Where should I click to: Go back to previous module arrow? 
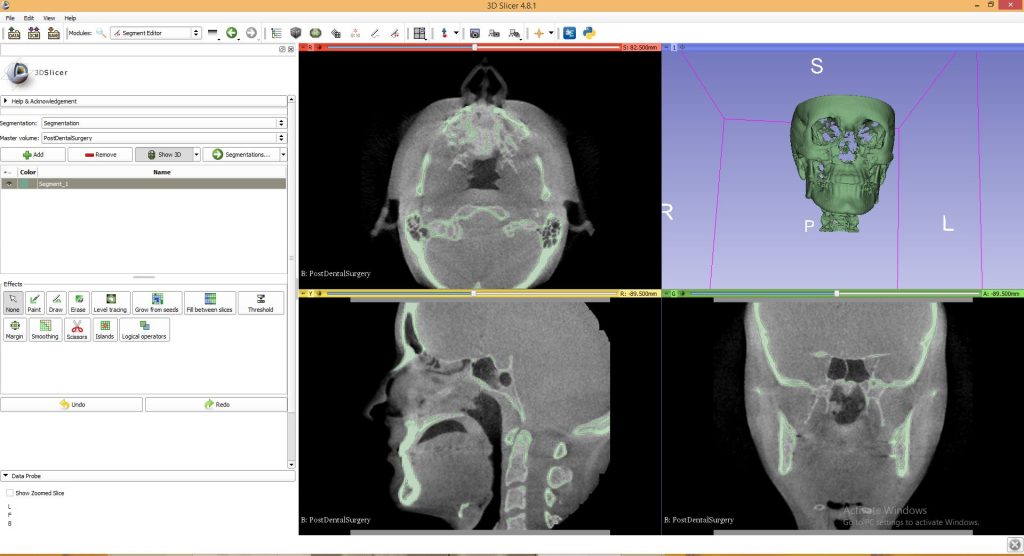point(232,33)
